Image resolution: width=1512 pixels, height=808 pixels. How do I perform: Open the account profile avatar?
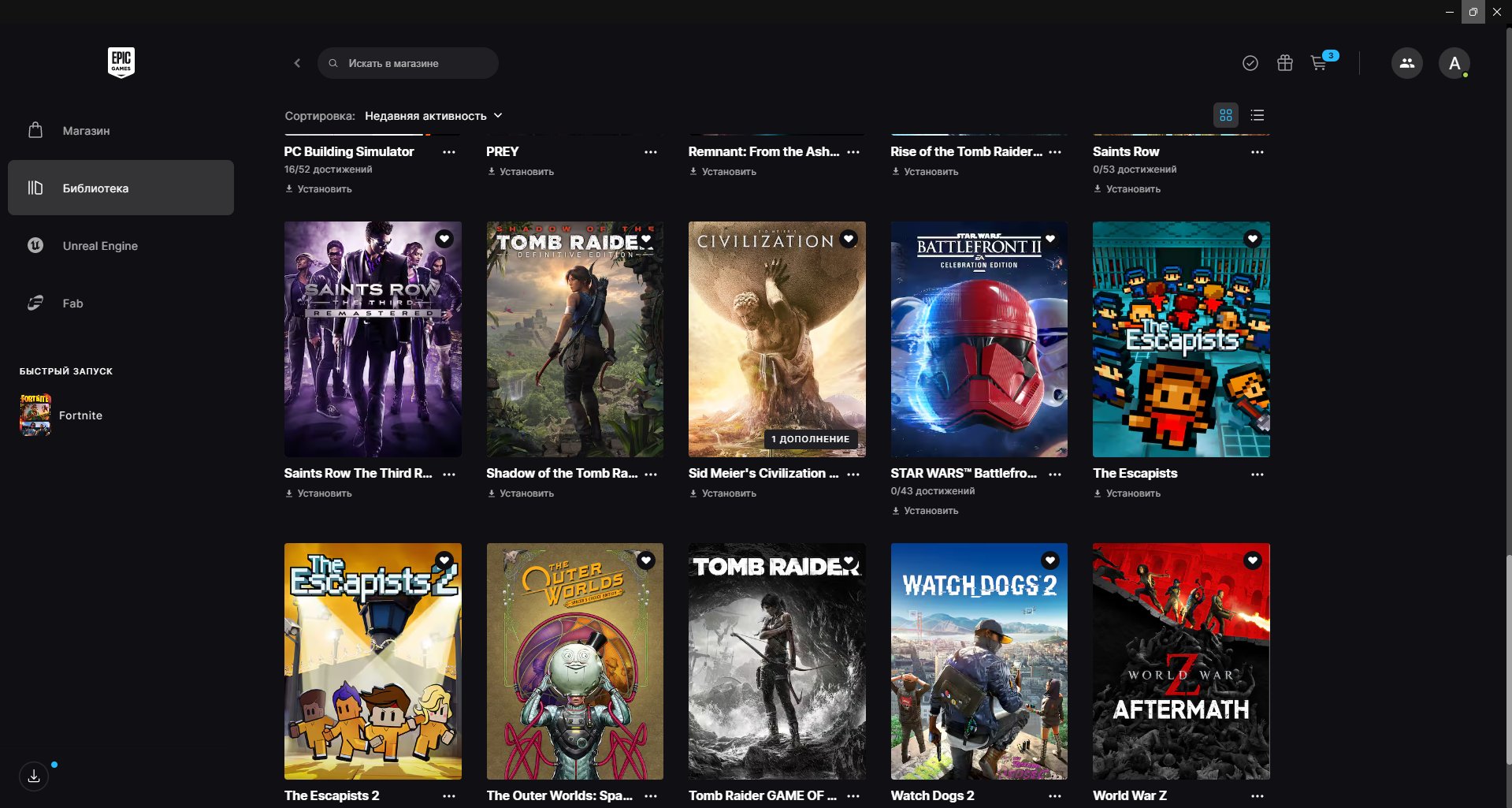(1454, 63)
